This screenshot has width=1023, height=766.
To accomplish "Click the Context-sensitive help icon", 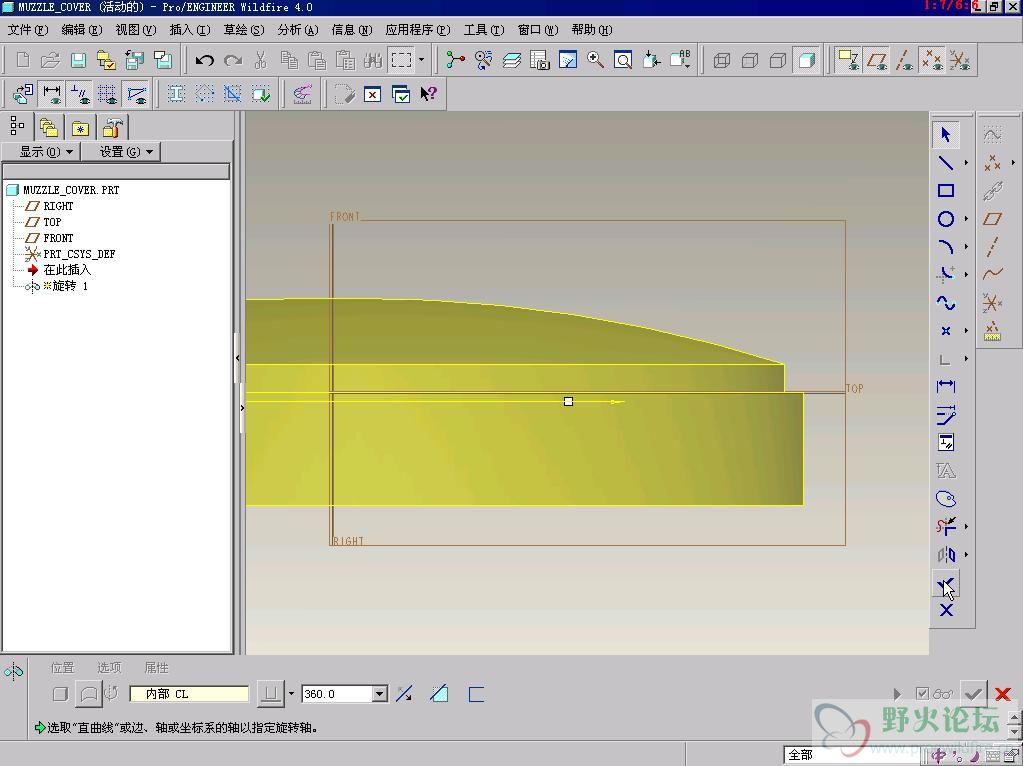I will pos(428,95).
